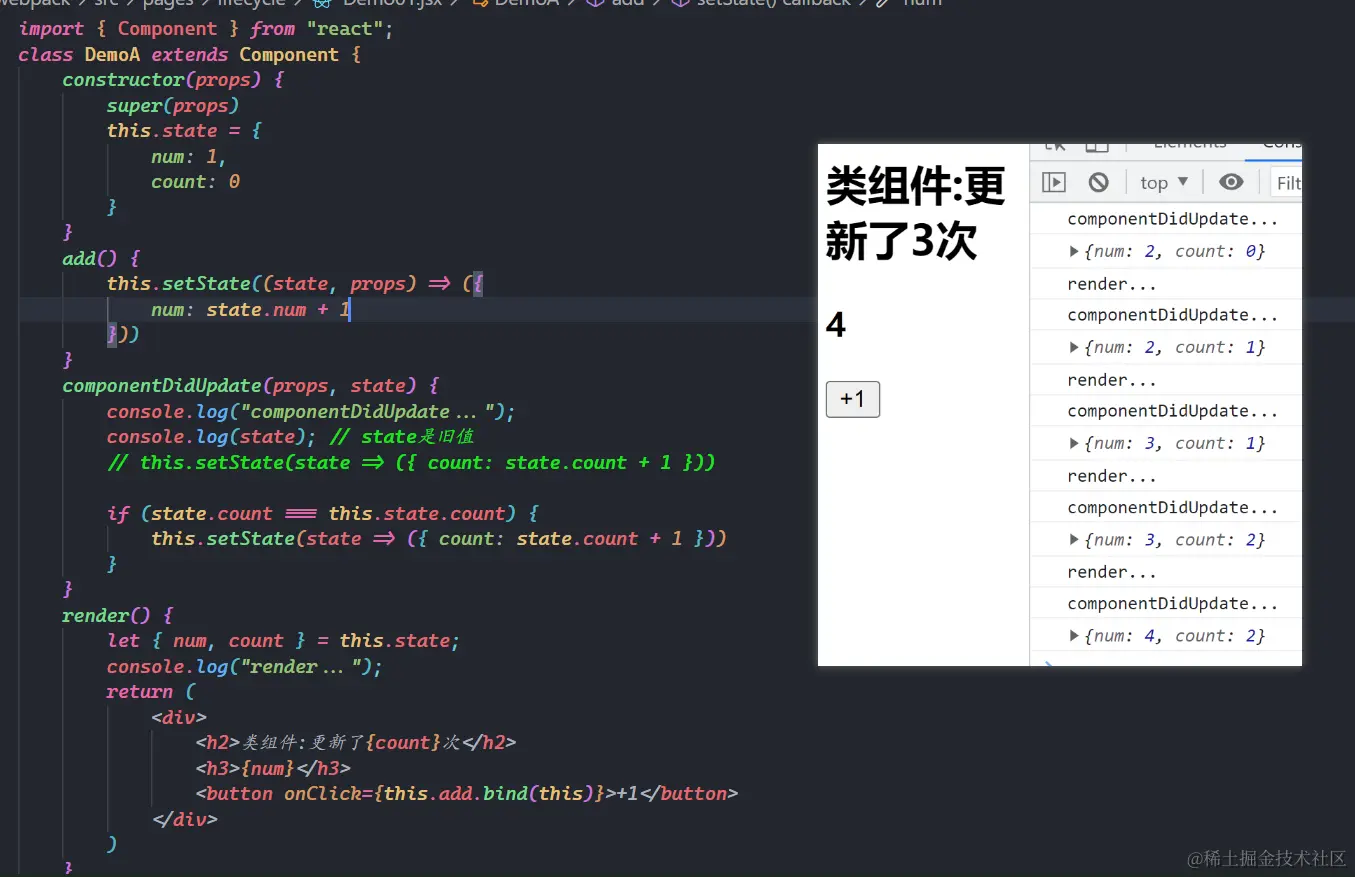Open the live expression eye icon

tap(1231, 182)
